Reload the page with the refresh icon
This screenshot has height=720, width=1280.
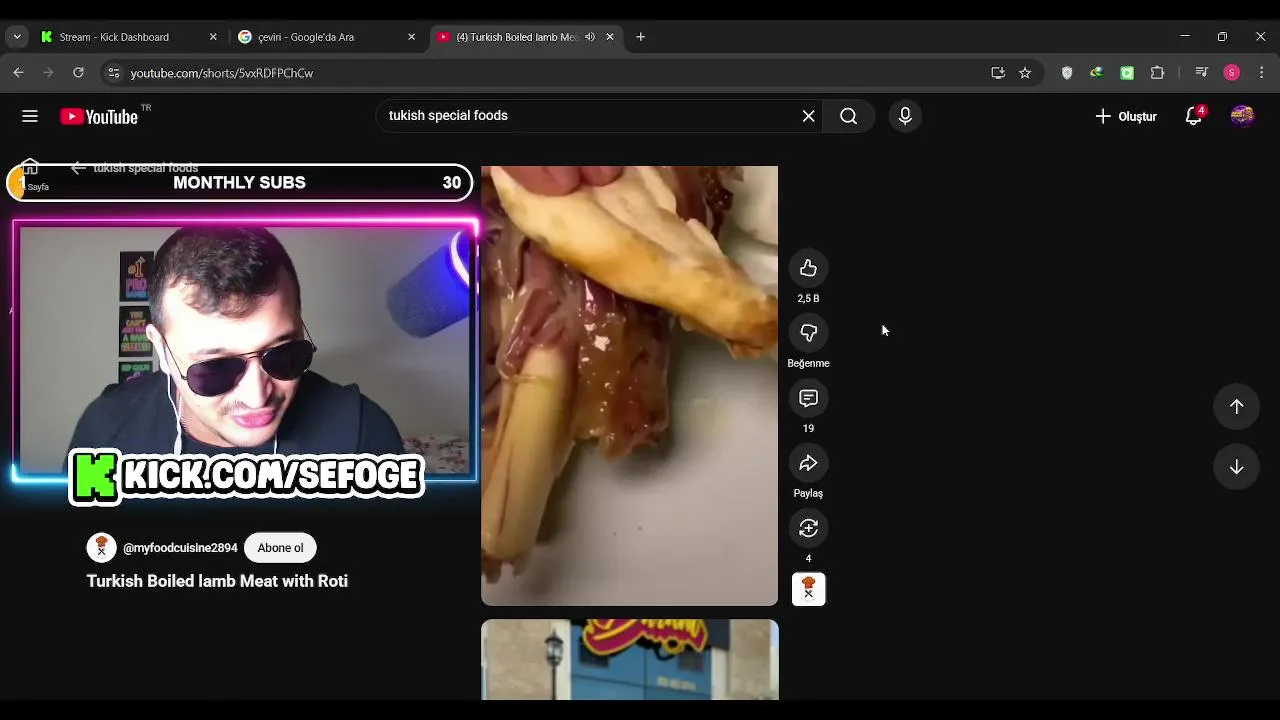pos(78,73)
